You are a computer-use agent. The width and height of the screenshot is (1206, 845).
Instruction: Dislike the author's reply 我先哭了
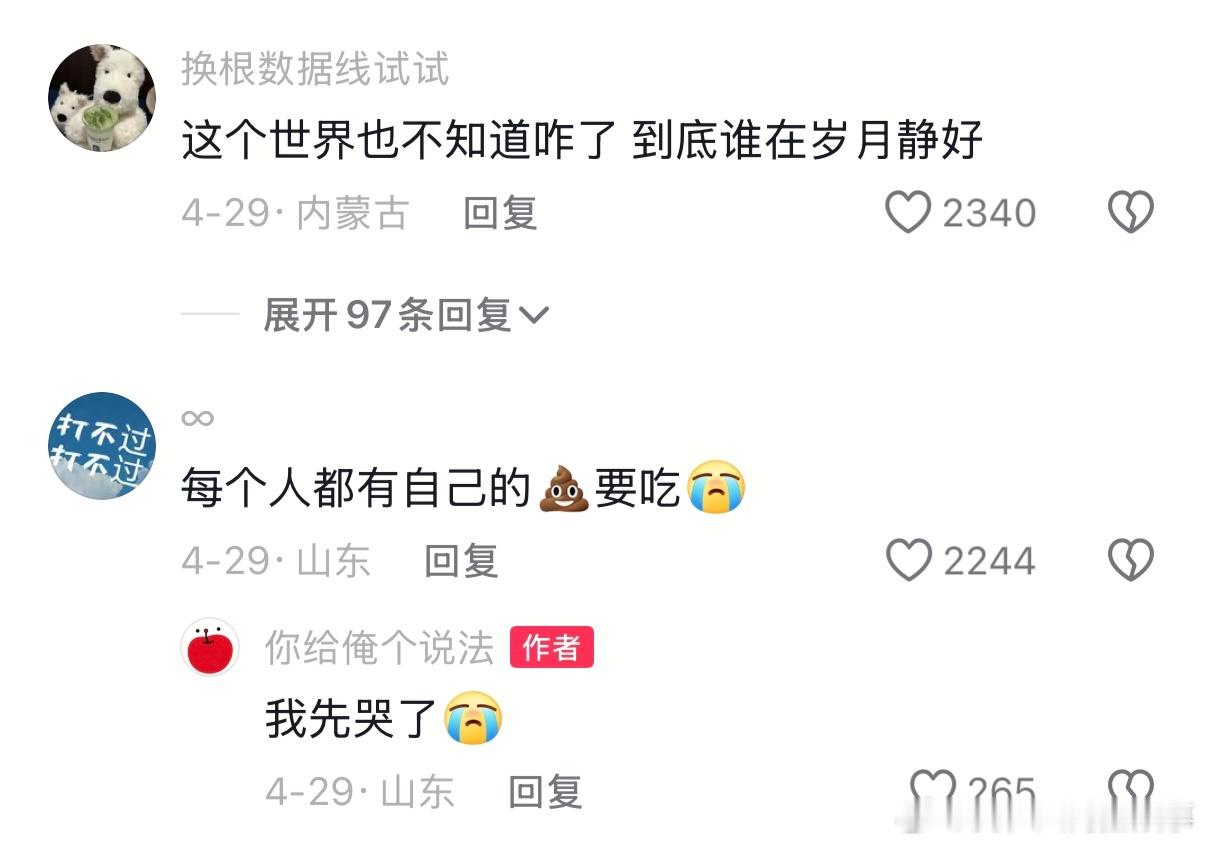(x=1131, y=792)
